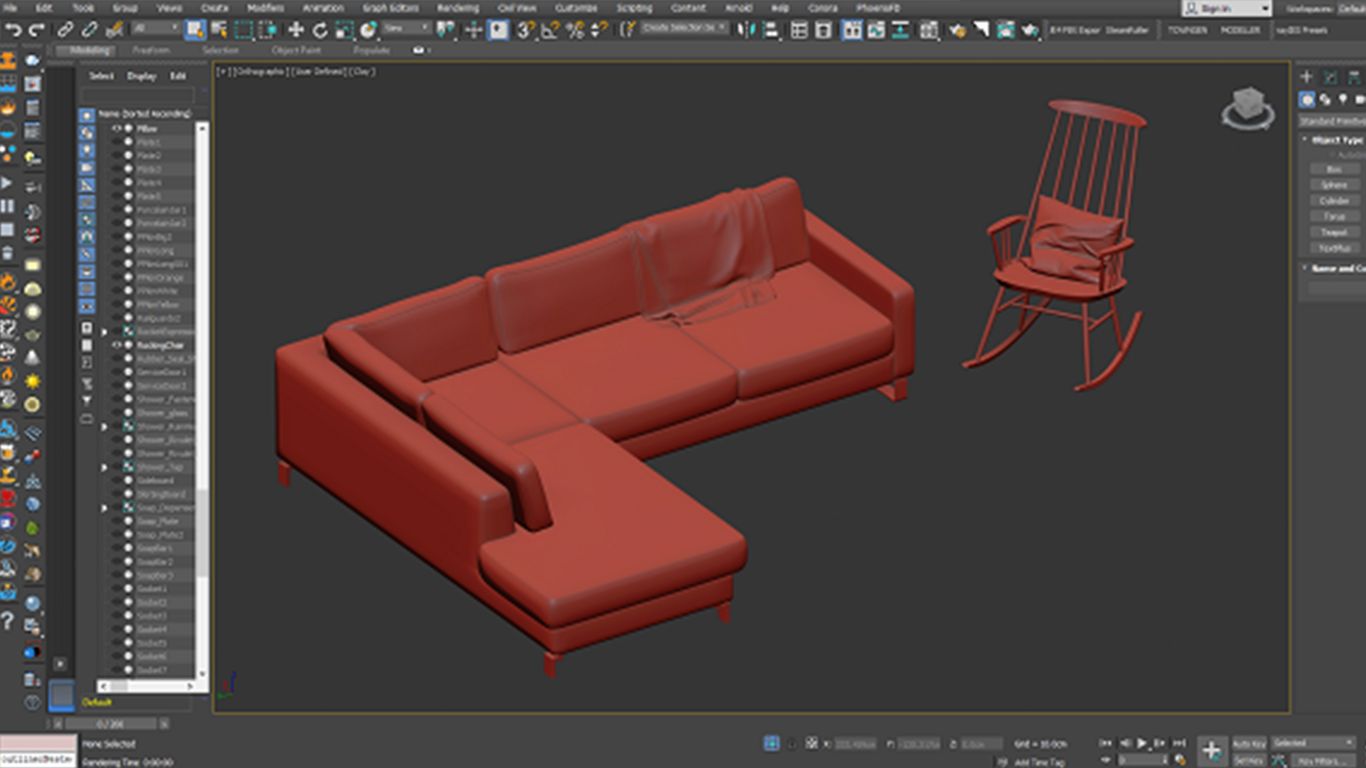Viewport: 1366px width, 768px height.
Task: Click the Lights category icon in Create panel
Action: click(1343, 99)
